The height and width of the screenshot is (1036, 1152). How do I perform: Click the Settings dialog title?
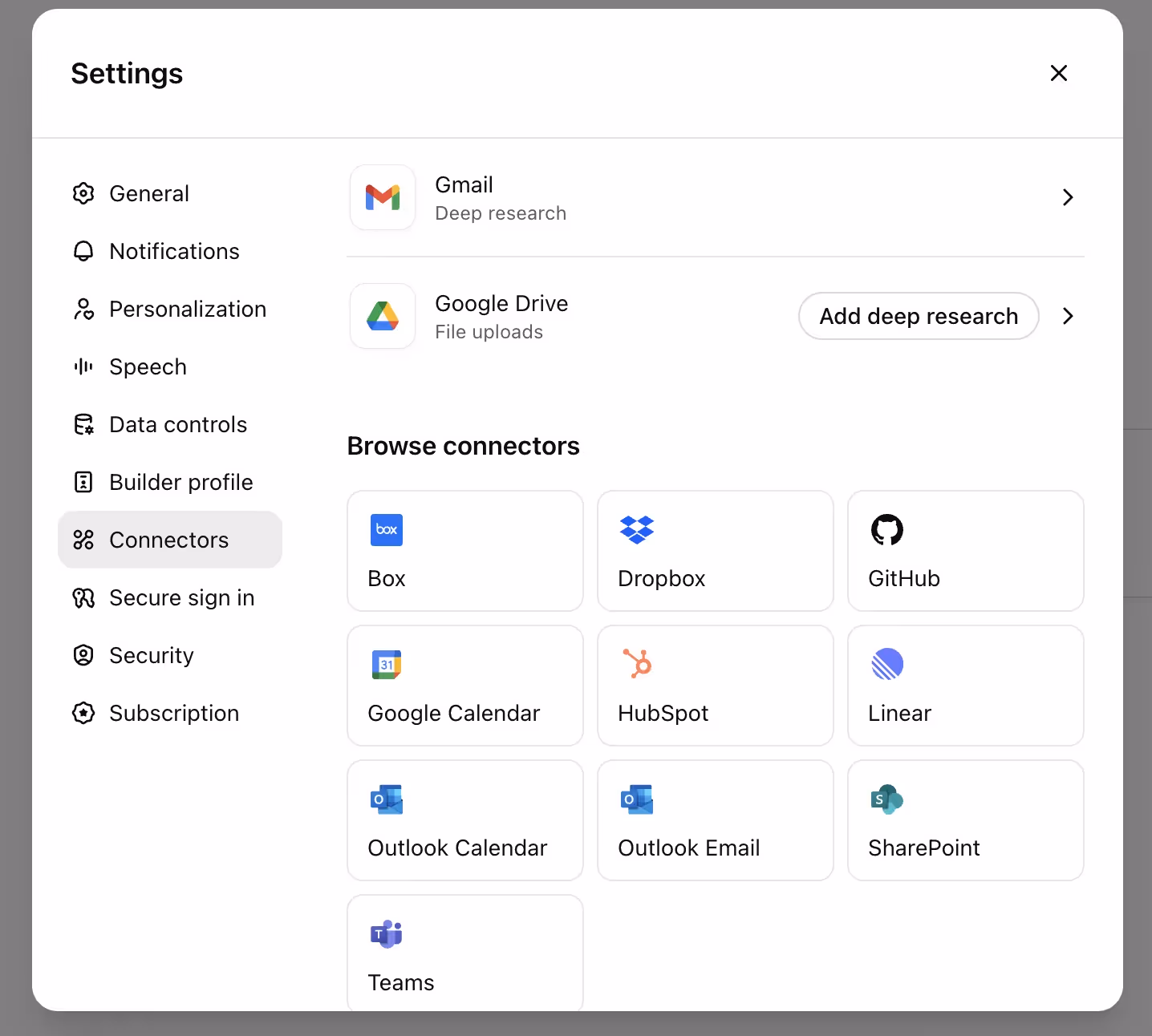127,74
